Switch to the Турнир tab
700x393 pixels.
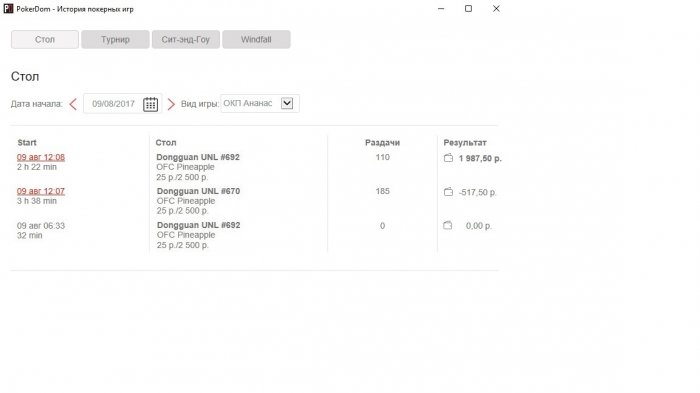[115, 39]
